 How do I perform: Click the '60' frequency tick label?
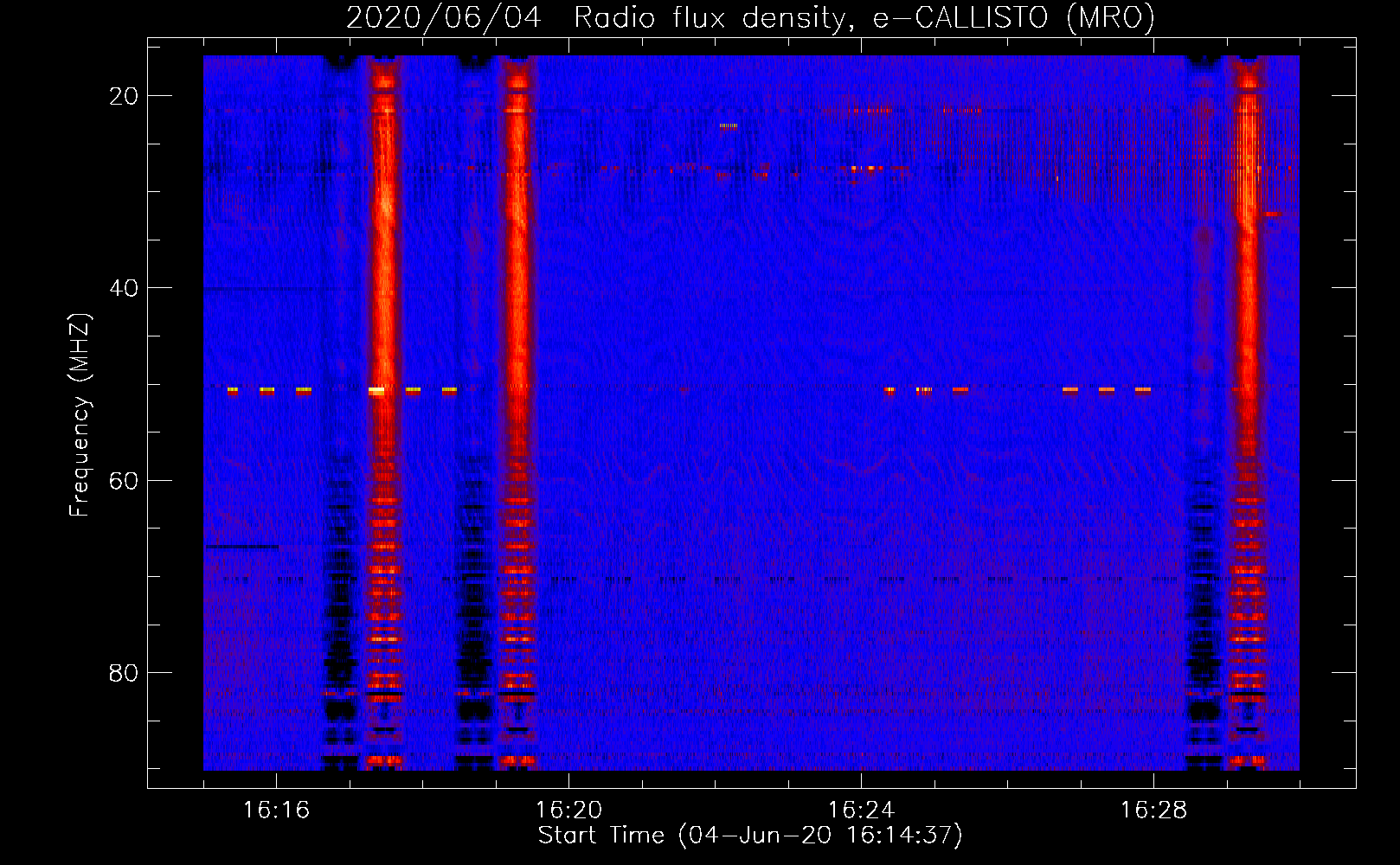(x=124, y=480)
